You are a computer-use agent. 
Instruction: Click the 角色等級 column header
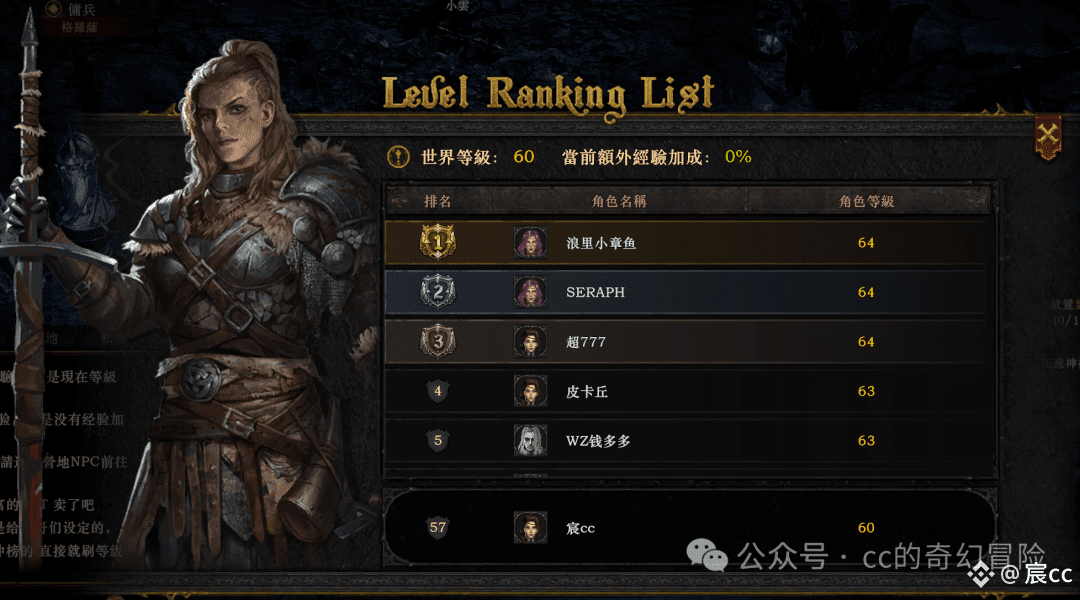click(866, 201)
